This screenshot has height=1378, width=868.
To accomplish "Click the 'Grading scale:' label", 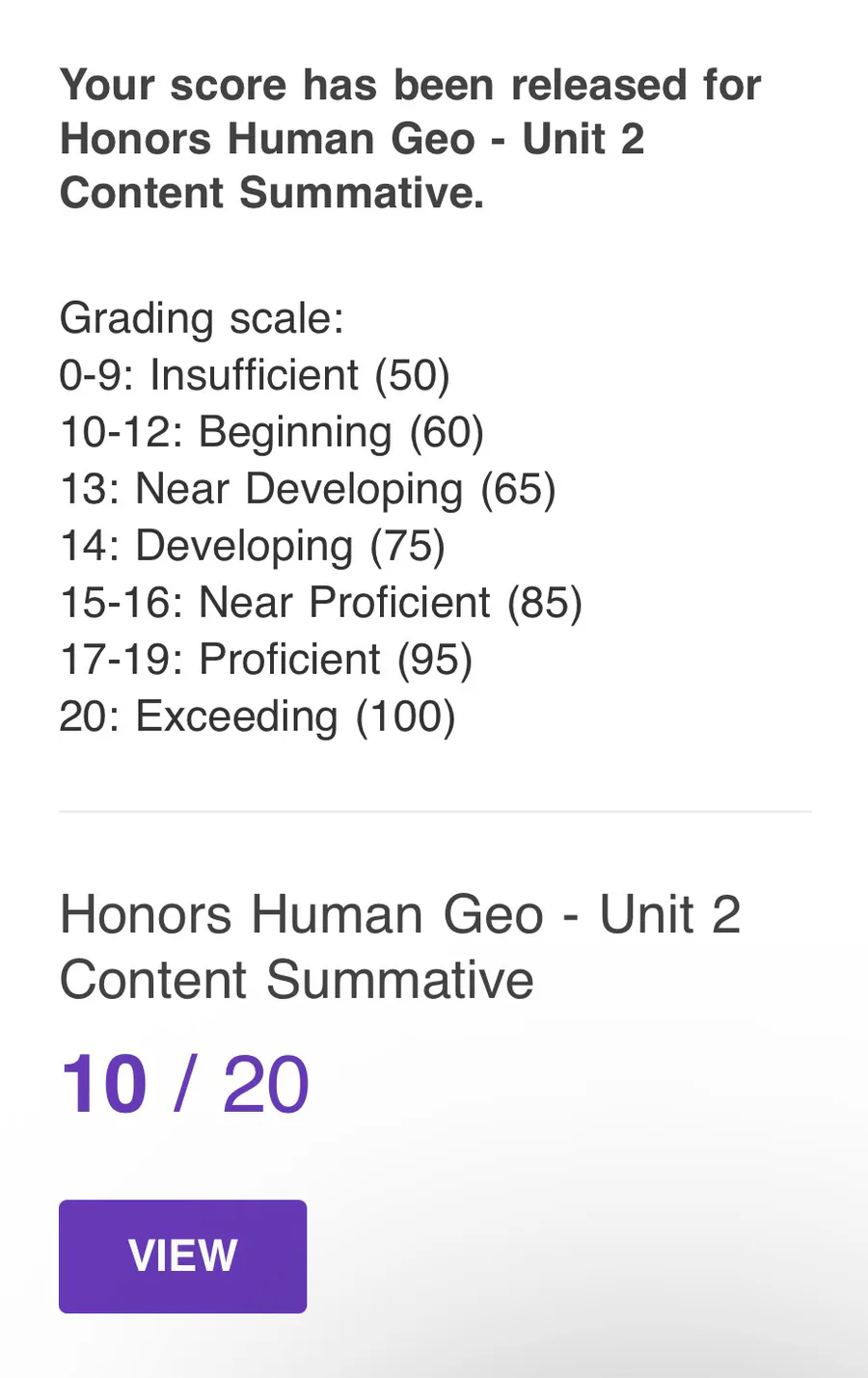I will 202,318.
